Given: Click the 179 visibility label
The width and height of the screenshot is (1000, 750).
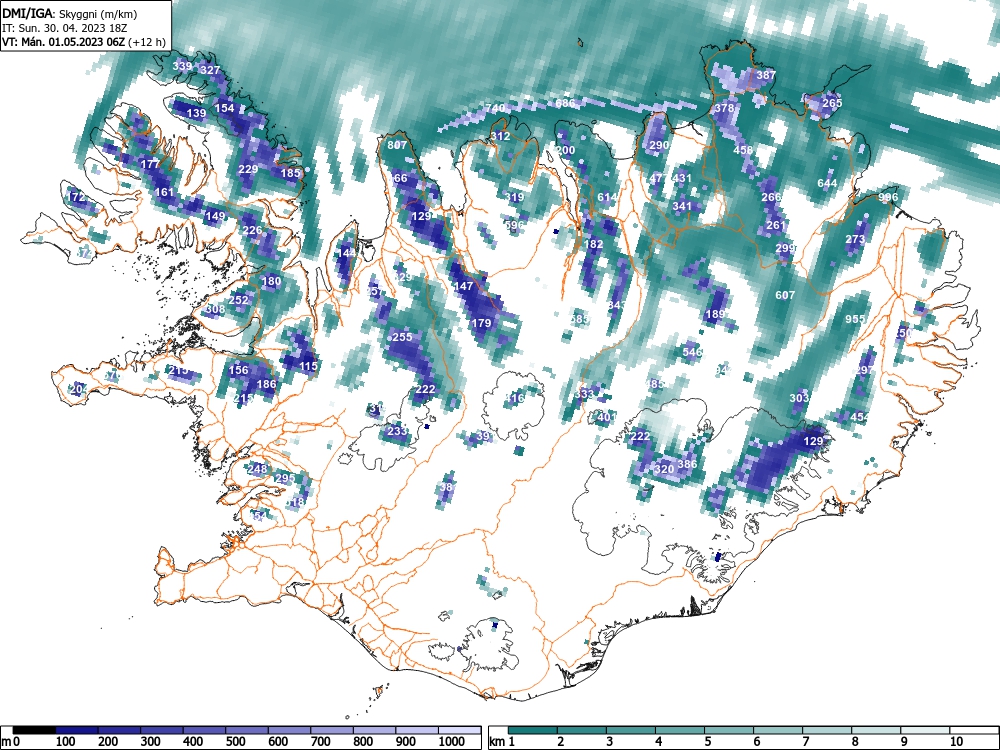Looking at the screenshot, I should click(481, 323).
